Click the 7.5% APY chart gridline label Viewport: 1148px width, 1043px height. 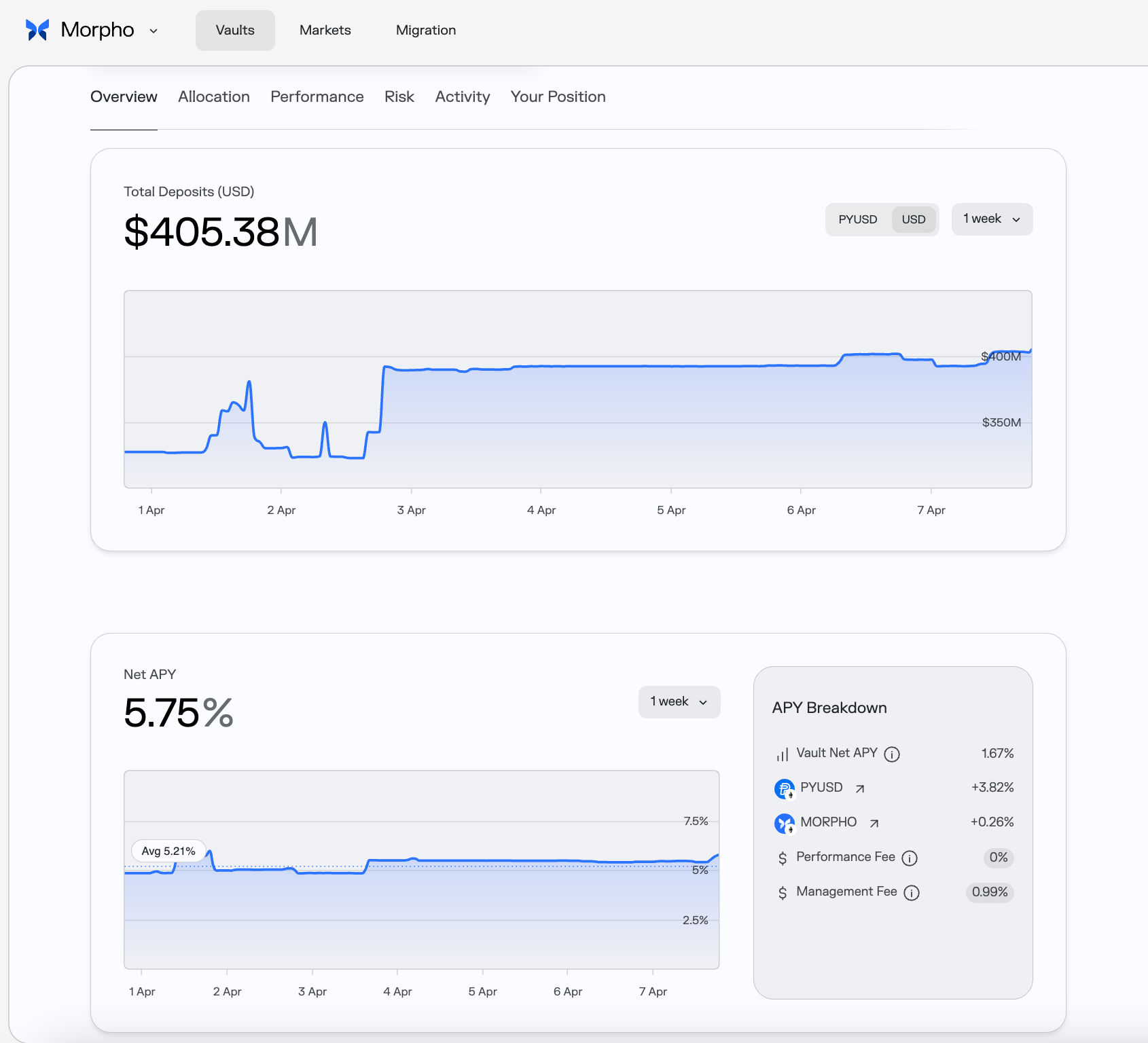(696, 822)
